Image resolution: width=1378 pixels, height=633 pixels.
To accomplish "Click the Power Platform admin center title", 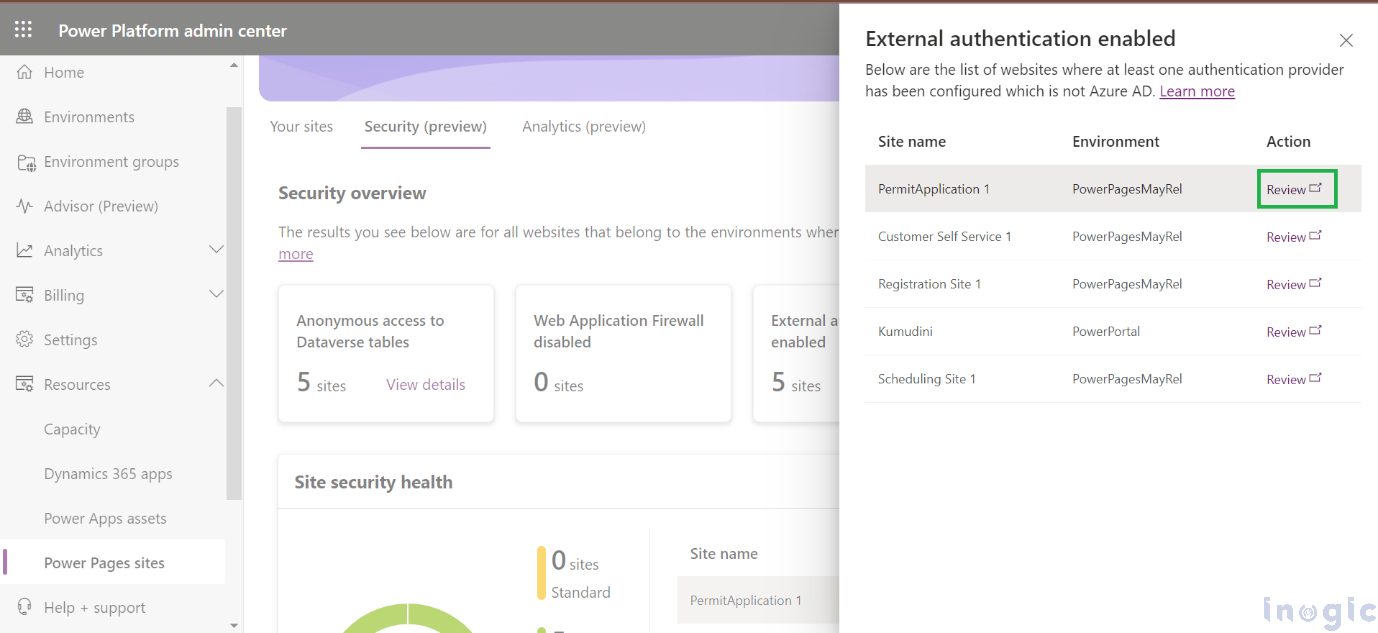I will tap(172, 31).
